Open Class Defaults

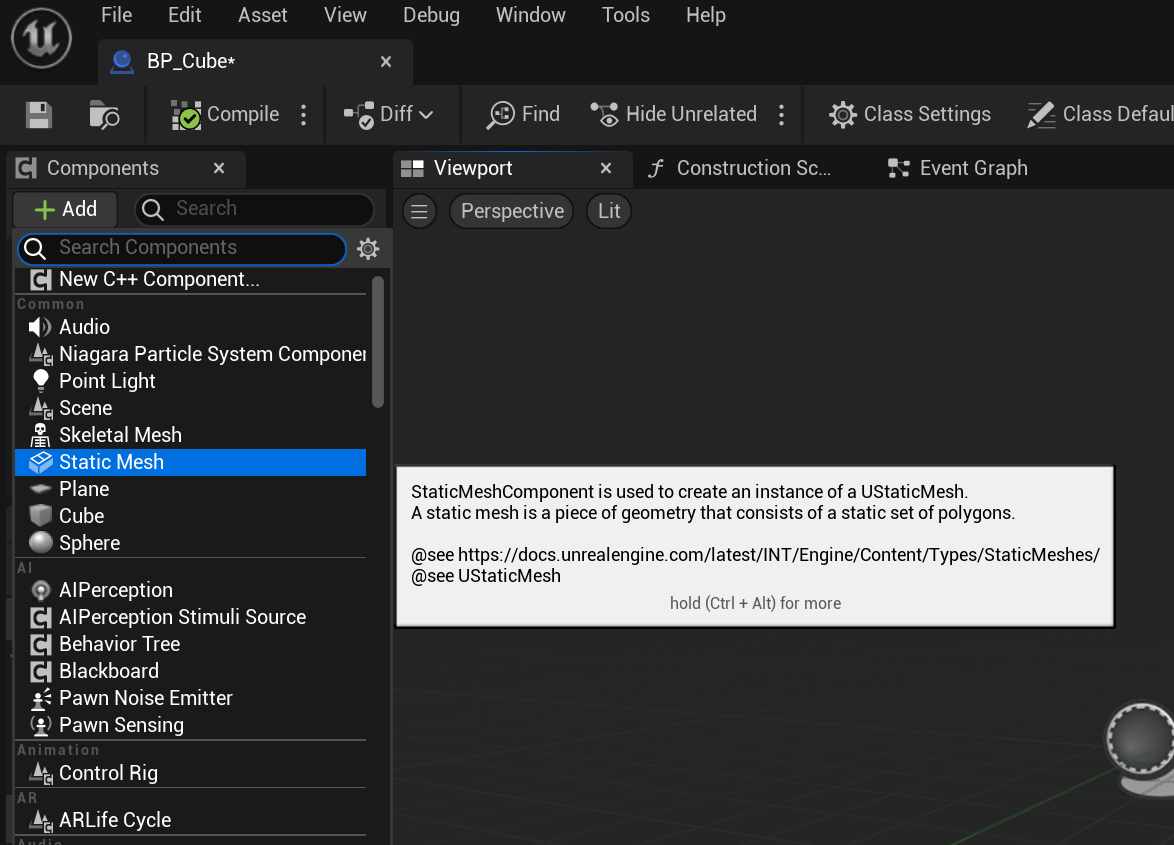1099,115
